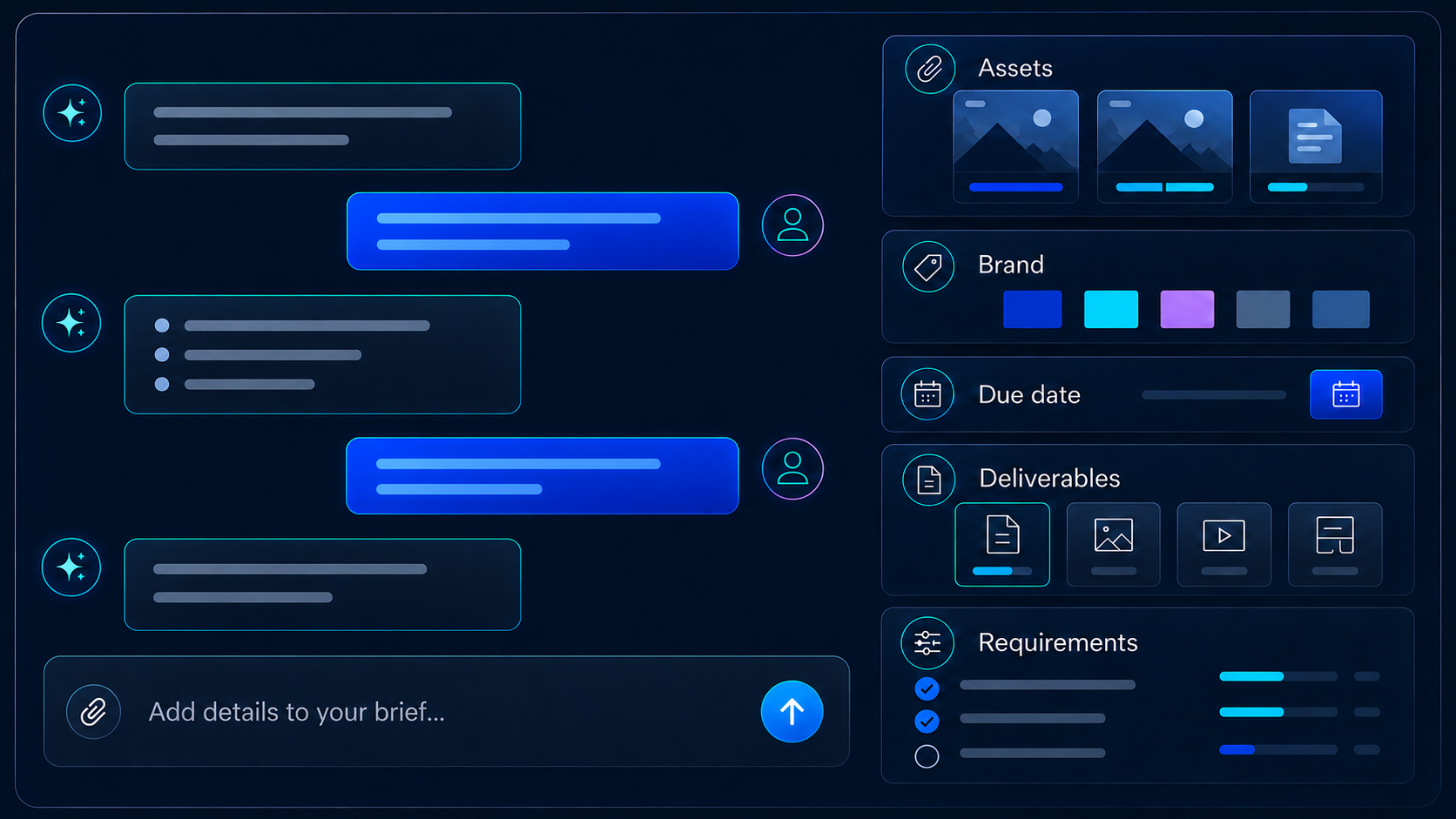This screenshot has height=819, width=1456.
Task: Adjust the second requirement progress slider
Action: [x=1278, y=712]
